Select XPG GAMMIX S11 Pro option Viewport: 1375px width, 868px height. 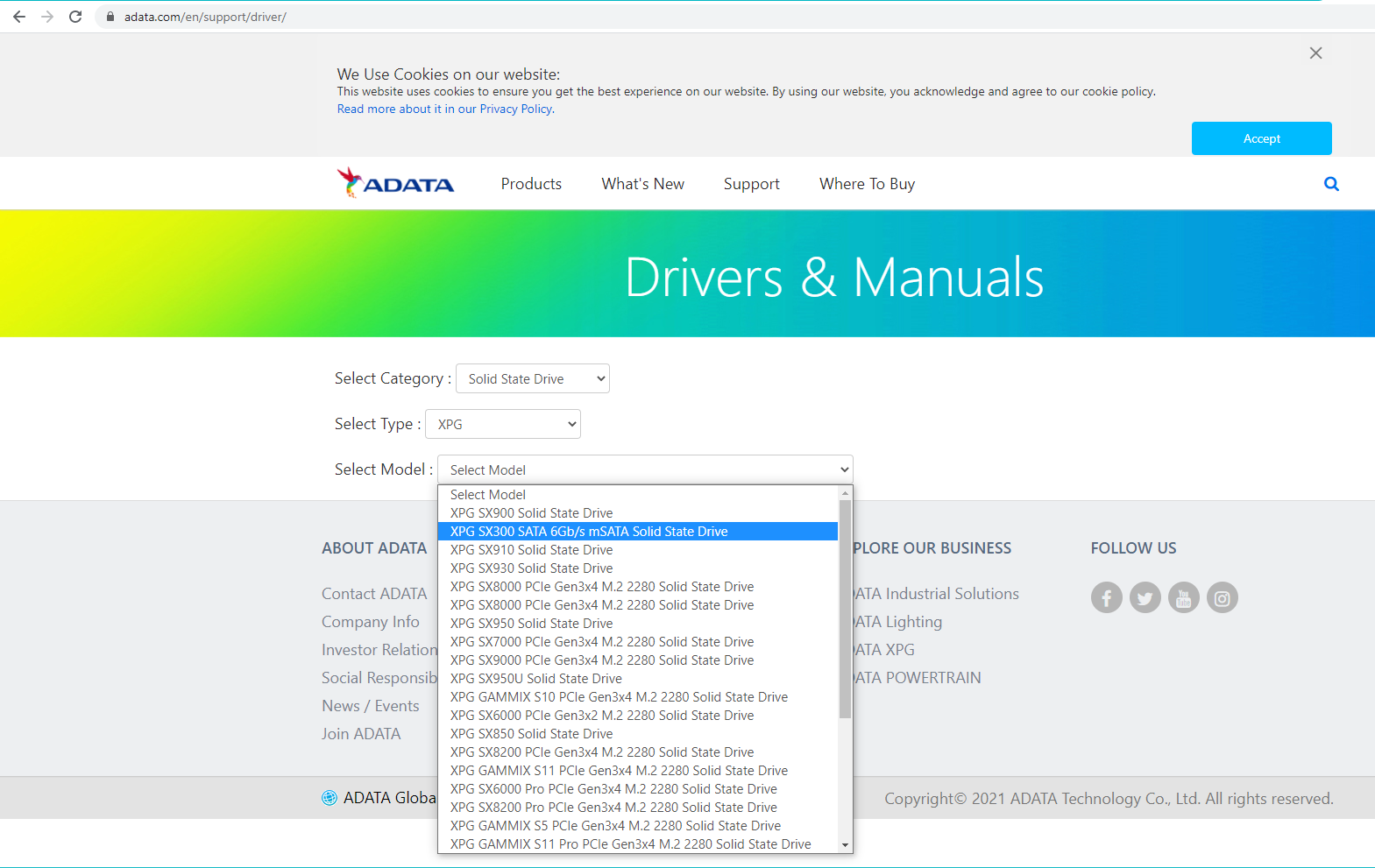click(638, 844)
